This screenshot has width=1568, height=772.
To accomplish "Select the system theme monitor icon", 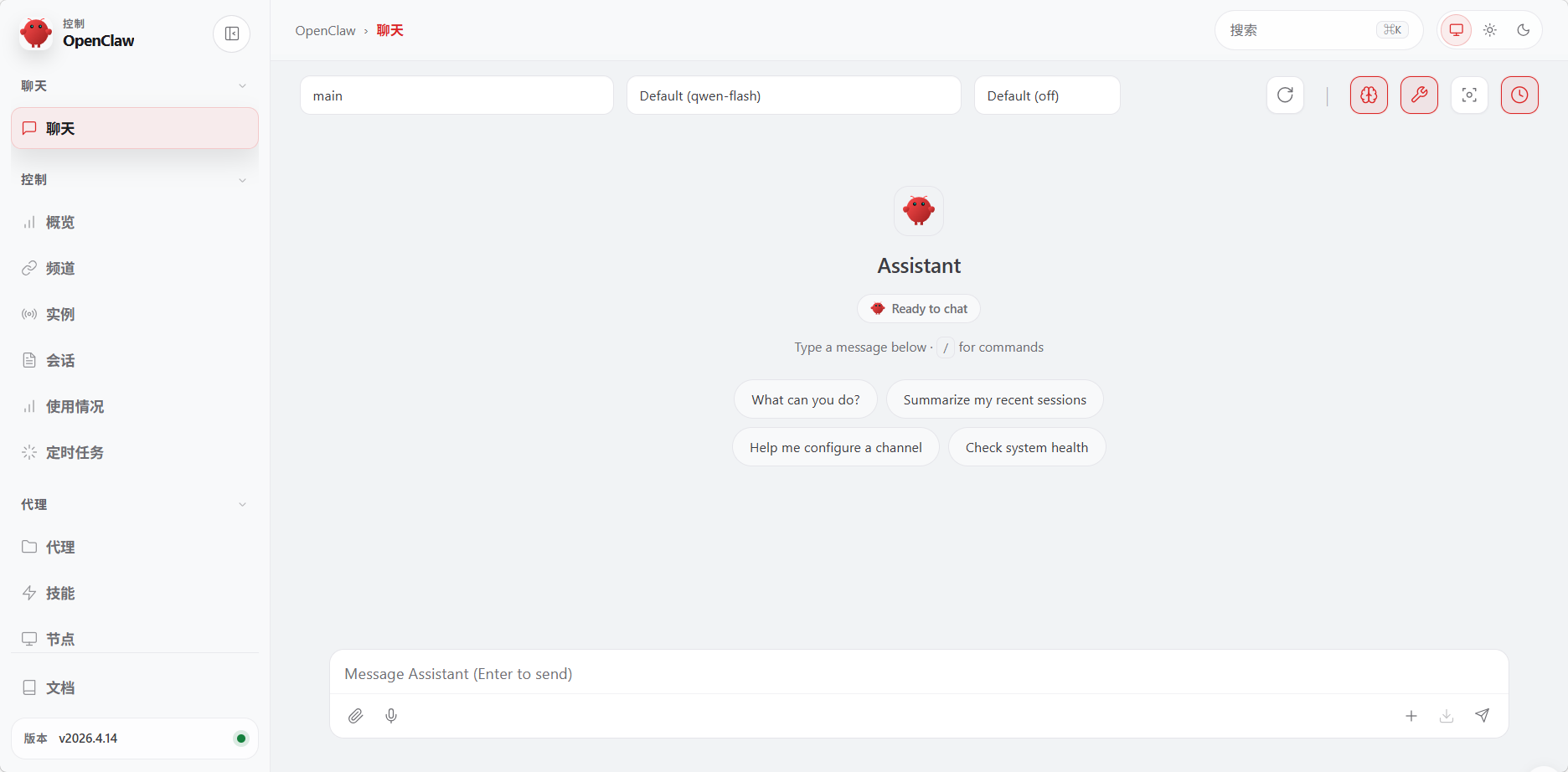I will pos(1457,30).
